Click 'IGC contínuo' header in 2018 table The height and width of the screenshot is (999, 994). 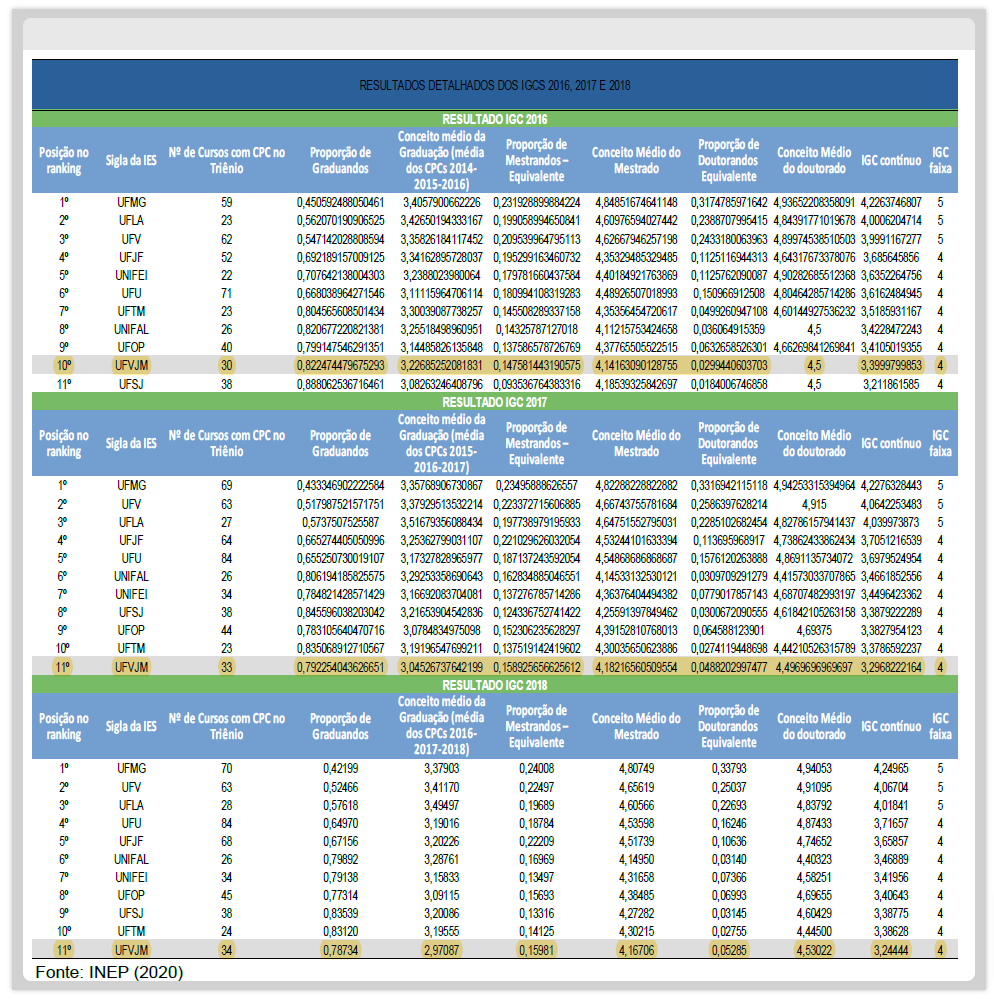tap(890, 727)
